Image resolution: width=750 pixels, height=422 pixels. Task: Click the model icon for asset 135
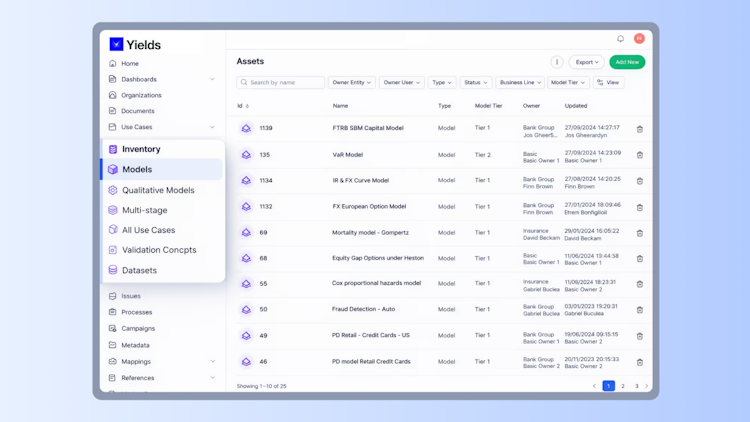(246, 155)
